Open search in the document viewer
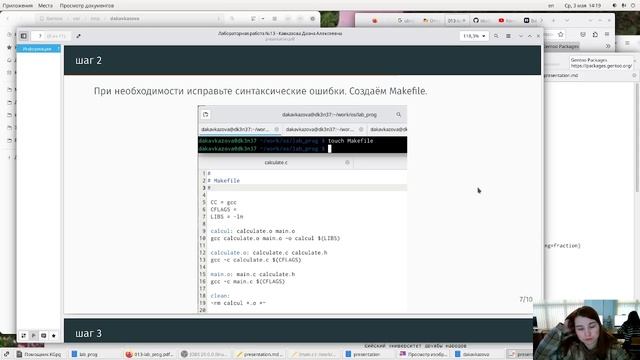 pyautogui.click(x=496, y=36)
